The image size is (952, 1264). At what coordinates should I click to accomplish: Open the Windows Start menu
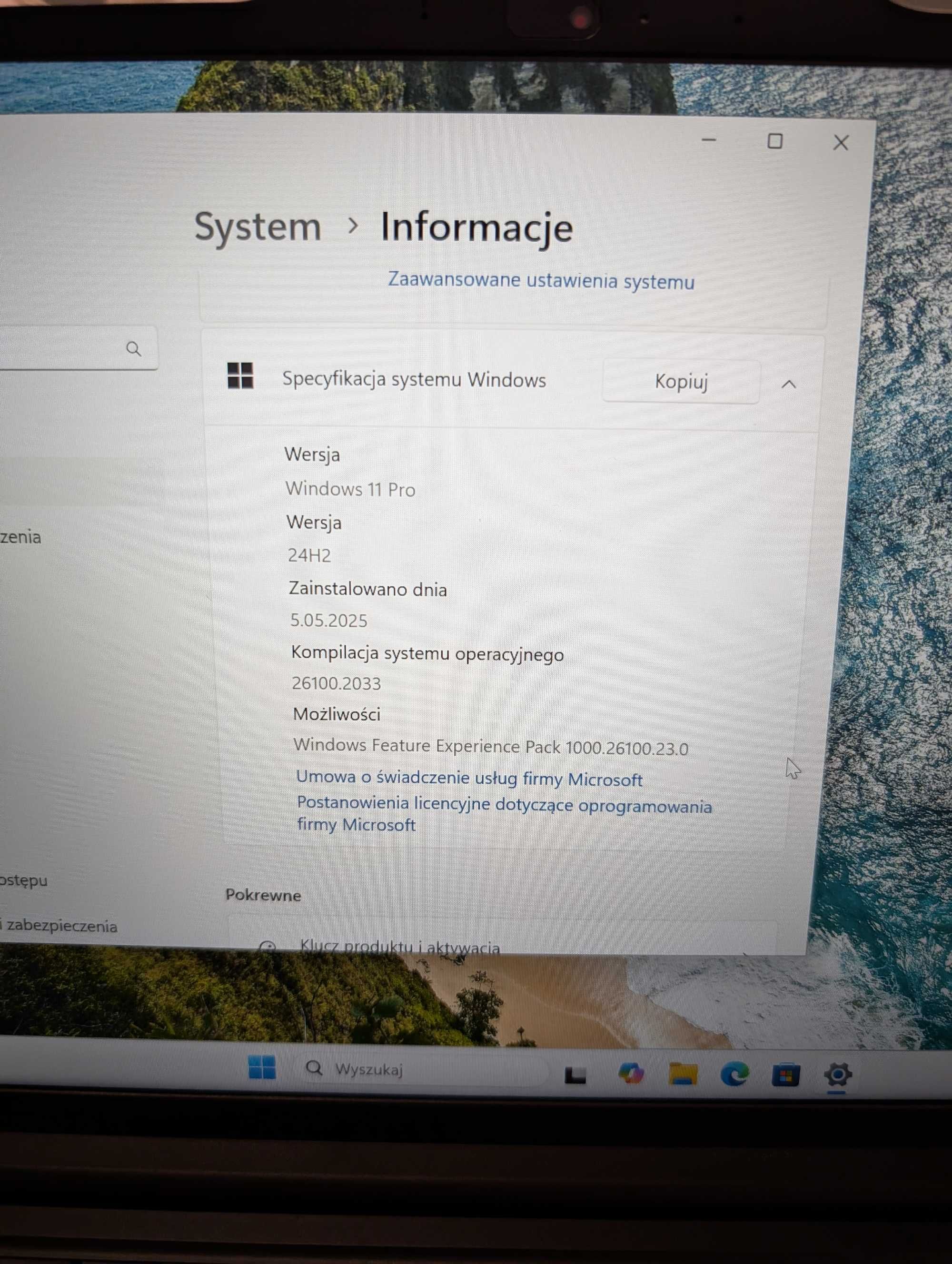click(262, 1067)
